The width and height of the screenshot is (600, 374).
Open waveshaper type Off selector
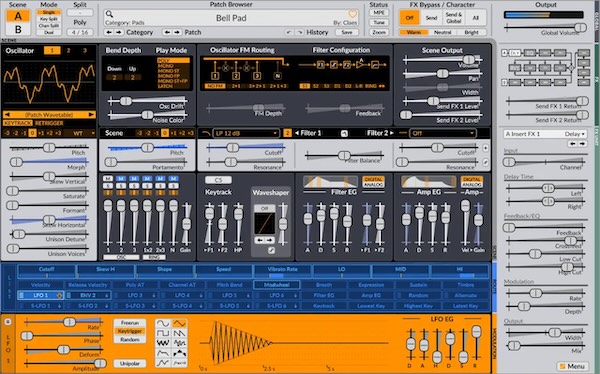pyautogui.click(x=264, y=208)
